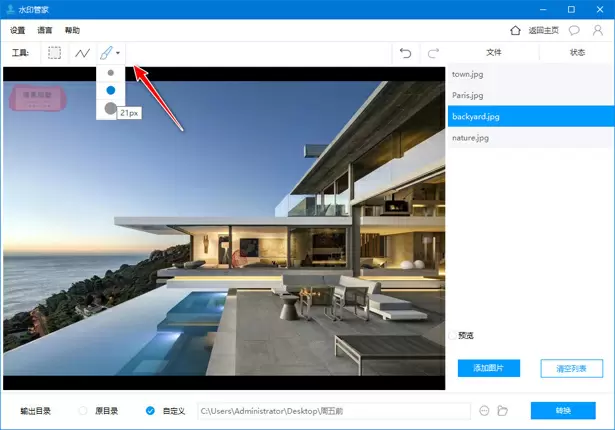Open the user account icon
This screenshot has height=430, width=615.
coord(598,30)
